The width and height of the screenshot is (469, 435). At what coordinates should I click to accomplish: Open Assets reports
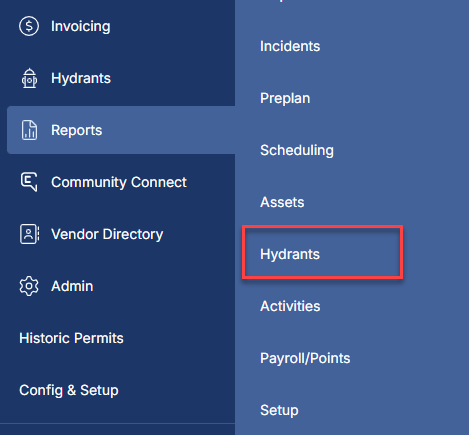(282, 202)
